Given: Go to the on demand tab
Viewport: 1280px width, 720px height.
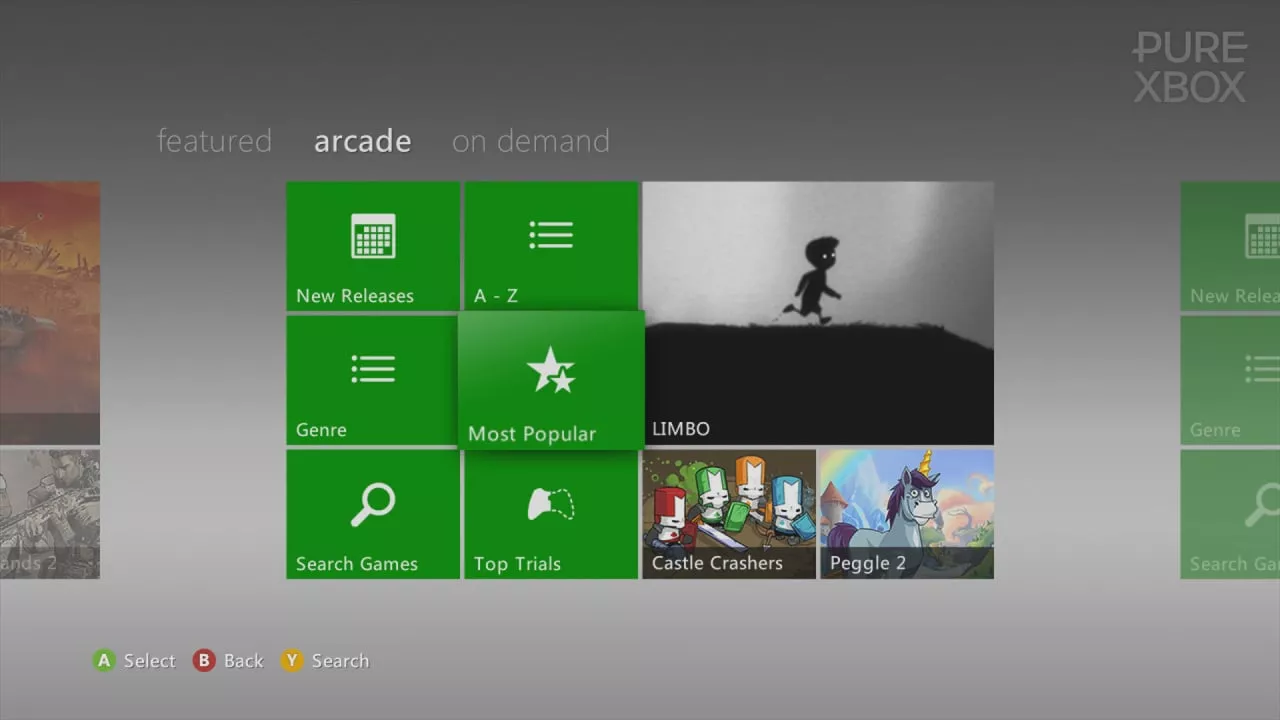Looking at the screenshot, I should point(530,141).
